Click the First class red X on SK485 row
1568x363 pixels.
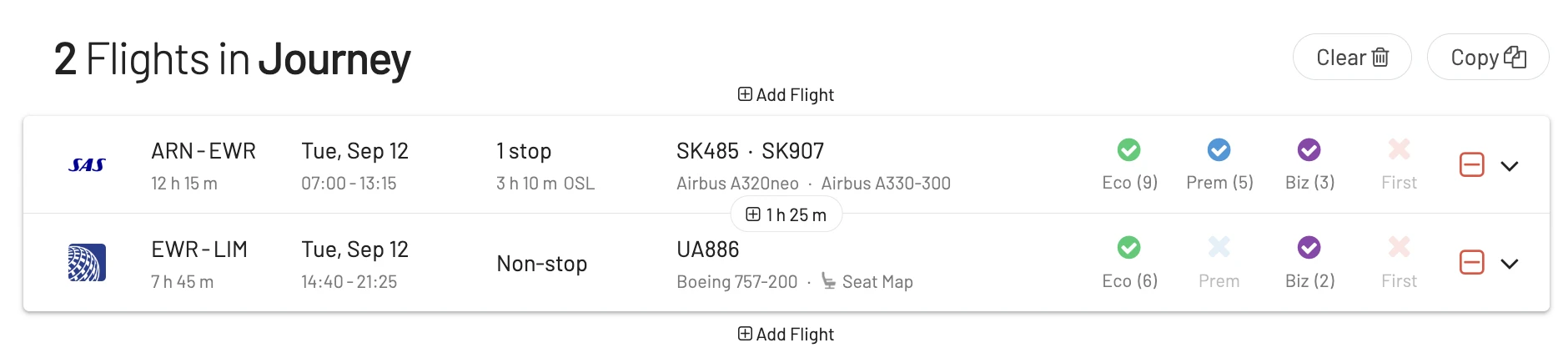(x=1399, y=150)
